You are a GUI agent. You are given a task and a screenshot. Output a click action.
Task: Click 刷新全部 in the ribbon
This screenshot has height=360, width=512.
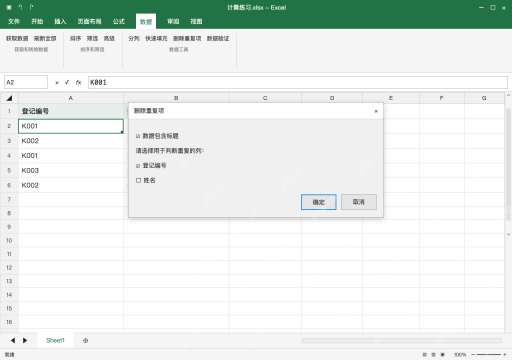pyautogui.click(x=45, y=39)
